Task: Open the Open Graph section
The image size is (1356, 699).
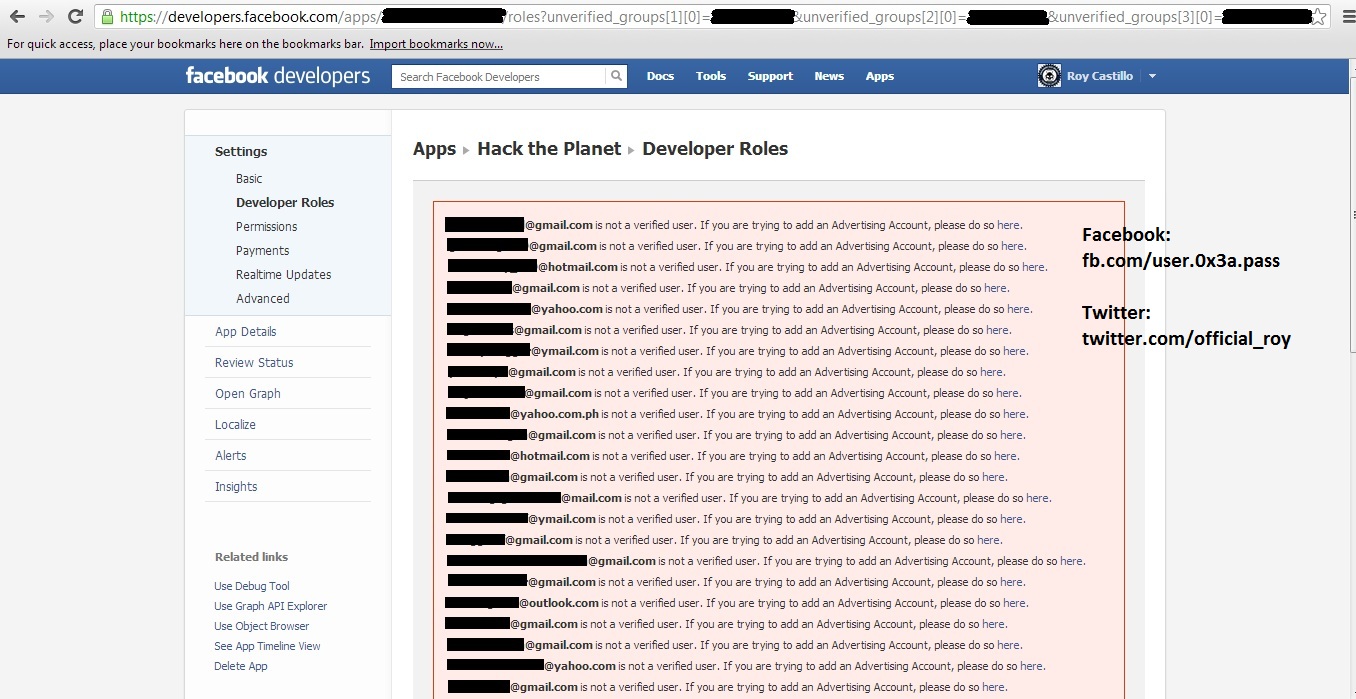Action: (x=248, y=393)
